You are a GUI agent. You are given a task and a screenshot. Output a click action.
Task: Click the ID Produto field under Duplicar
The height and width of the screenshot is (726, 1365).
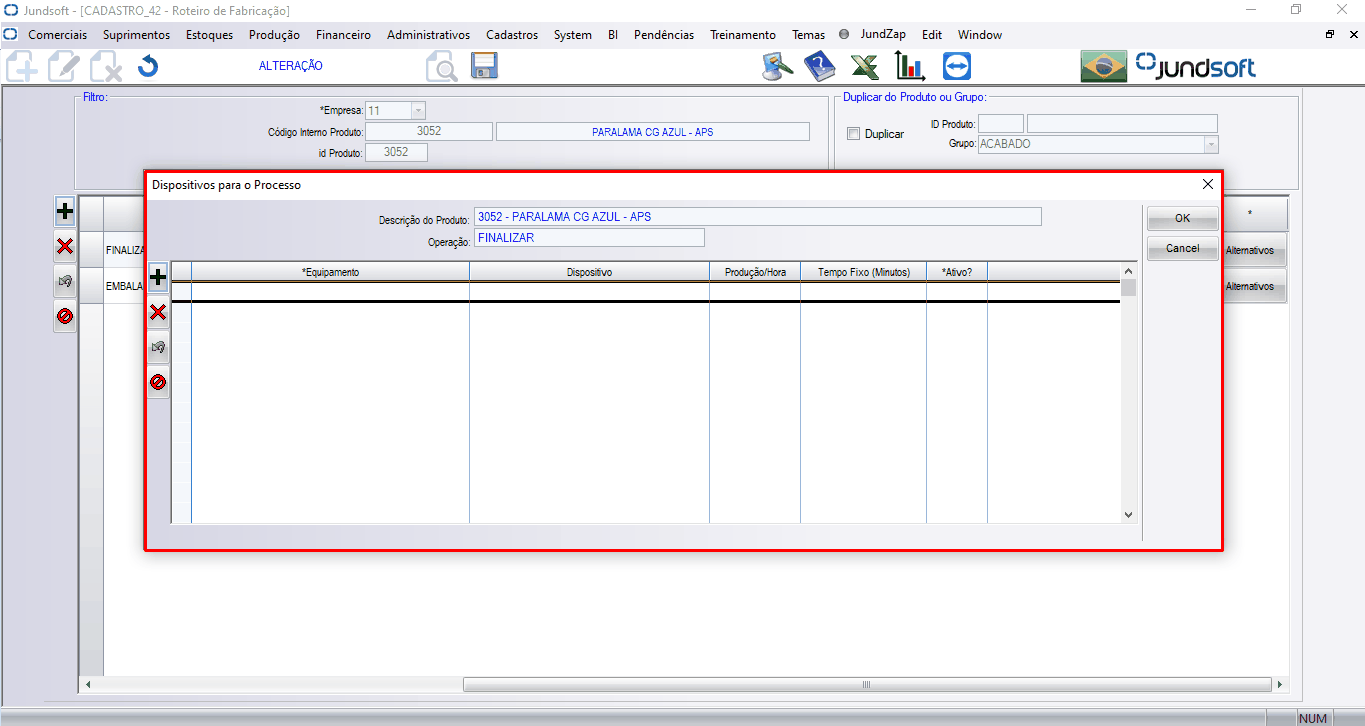tap(1001, 124)
